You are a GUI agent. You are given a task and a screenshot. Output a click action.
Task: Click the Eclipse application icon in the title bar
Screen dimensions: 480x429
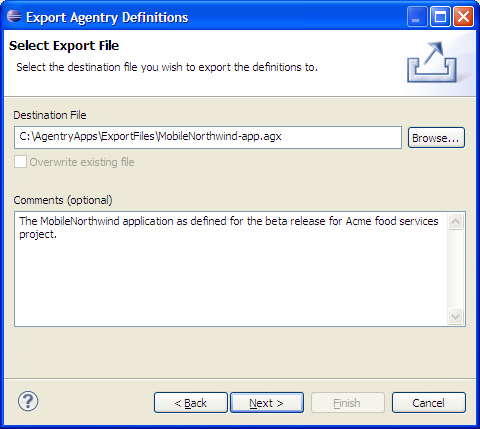pyautogui.click(x=14, y=16)
